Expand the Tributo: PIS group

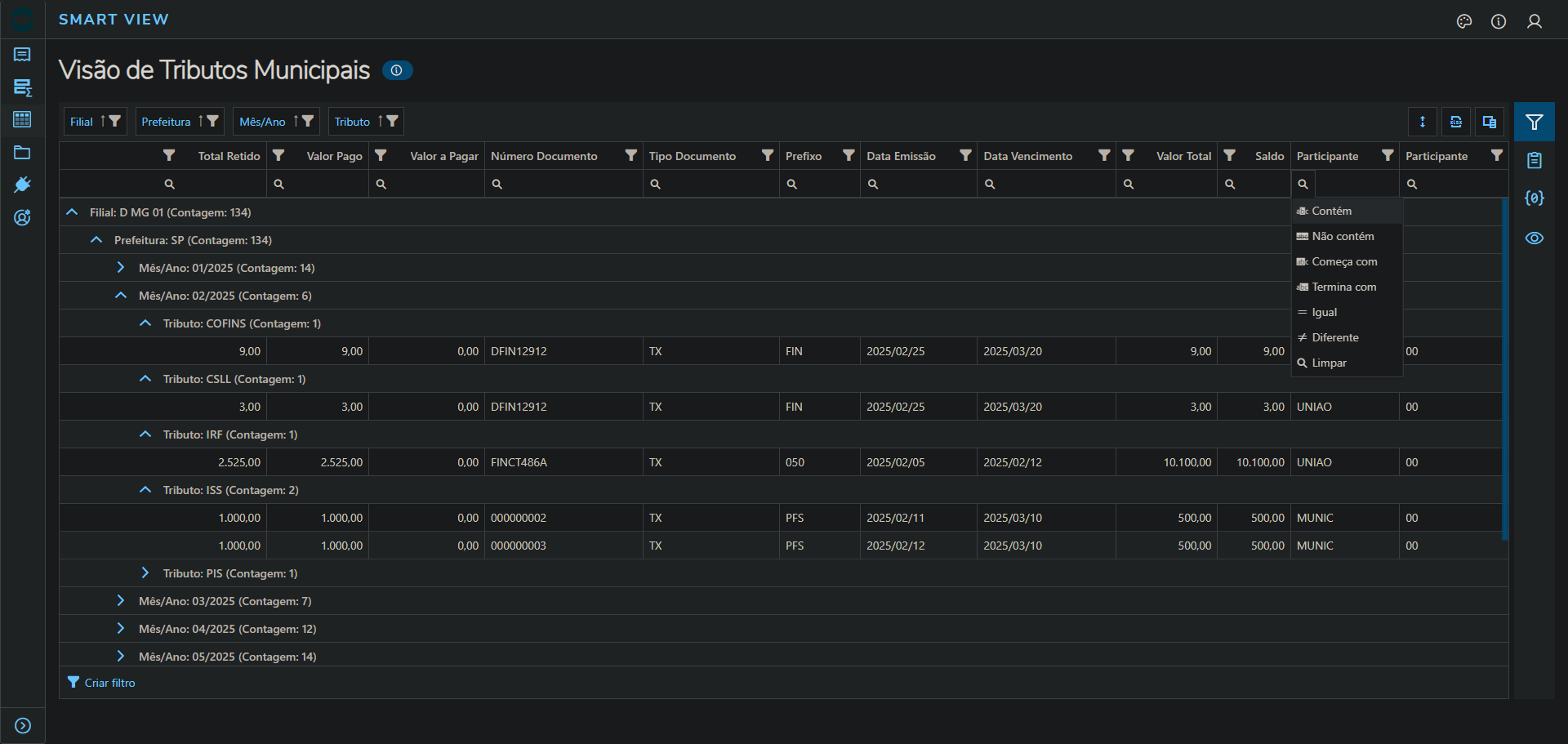coord(145,573)
